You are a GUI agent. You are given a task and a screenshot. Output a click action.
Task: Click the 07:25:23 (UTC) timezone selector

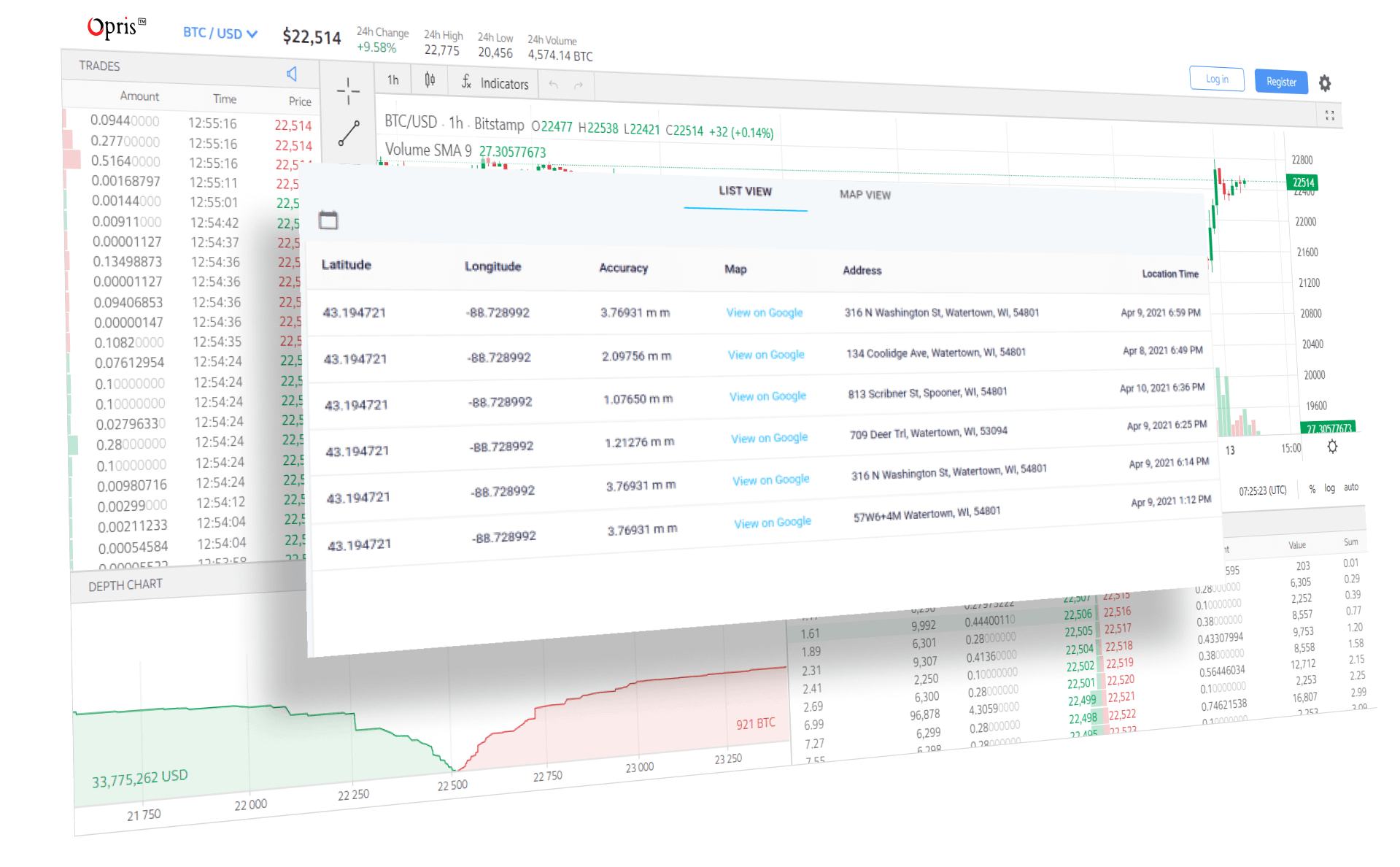[x=1262, y=491]
